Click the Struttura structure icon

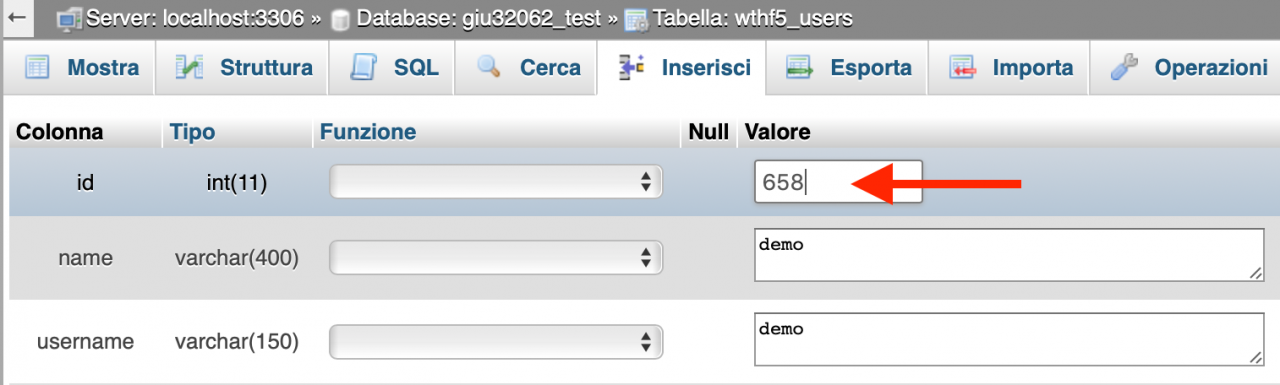point(189,68)
